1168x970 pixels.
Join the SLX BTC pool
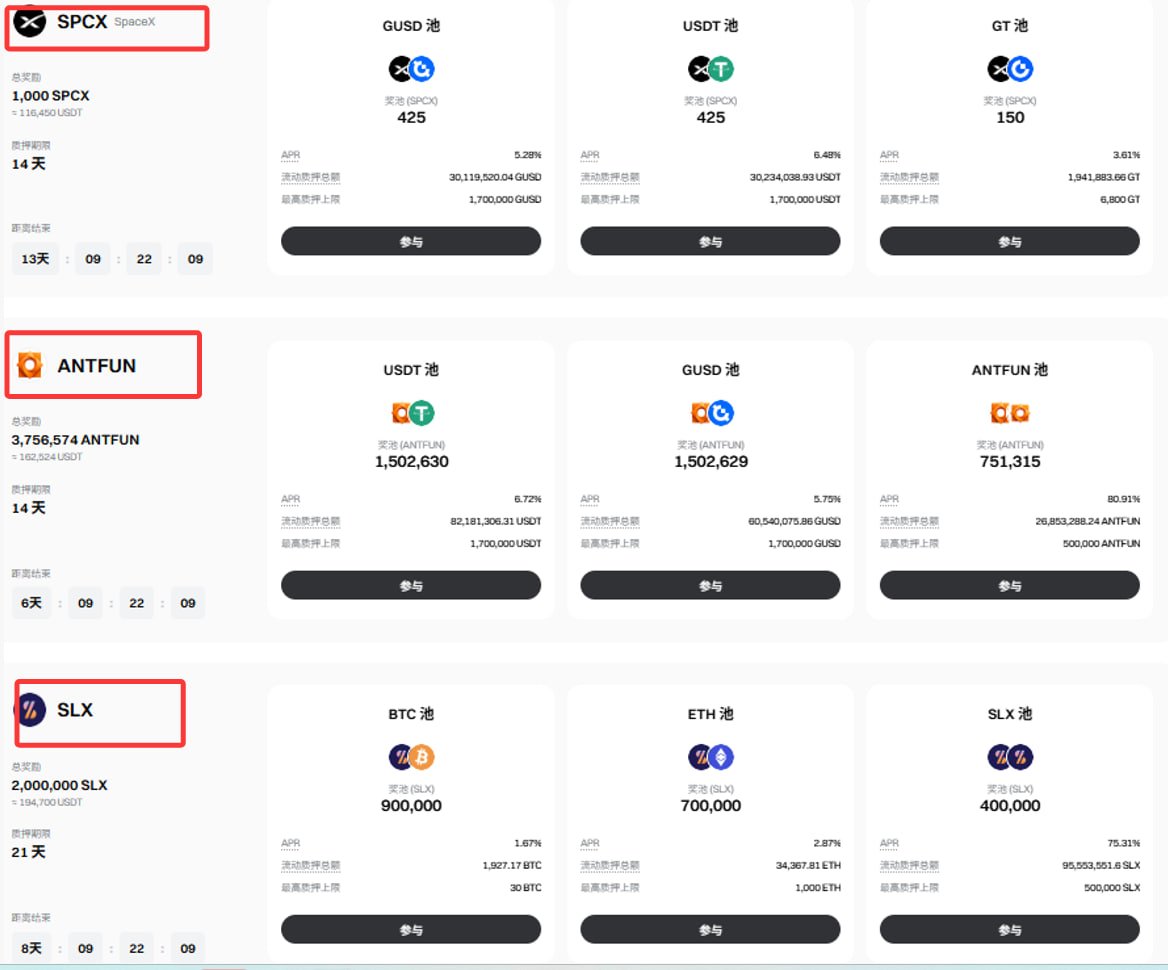[411, 930]
